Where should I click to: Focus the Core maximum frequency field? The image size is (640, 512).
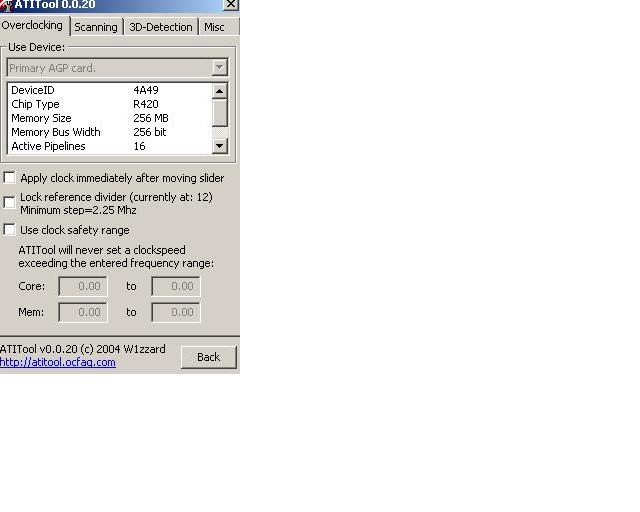[x=176, y=286]
